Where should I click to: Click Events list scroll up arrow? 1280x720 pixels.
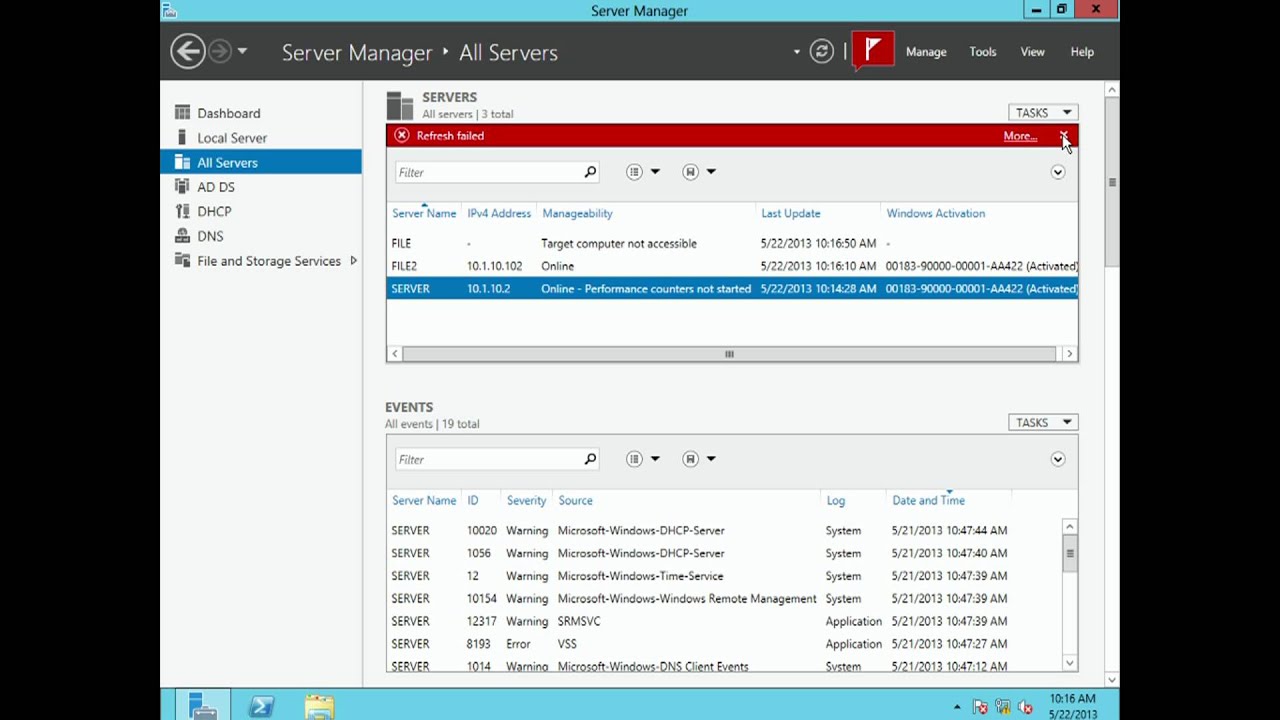tap(1069, 527)
